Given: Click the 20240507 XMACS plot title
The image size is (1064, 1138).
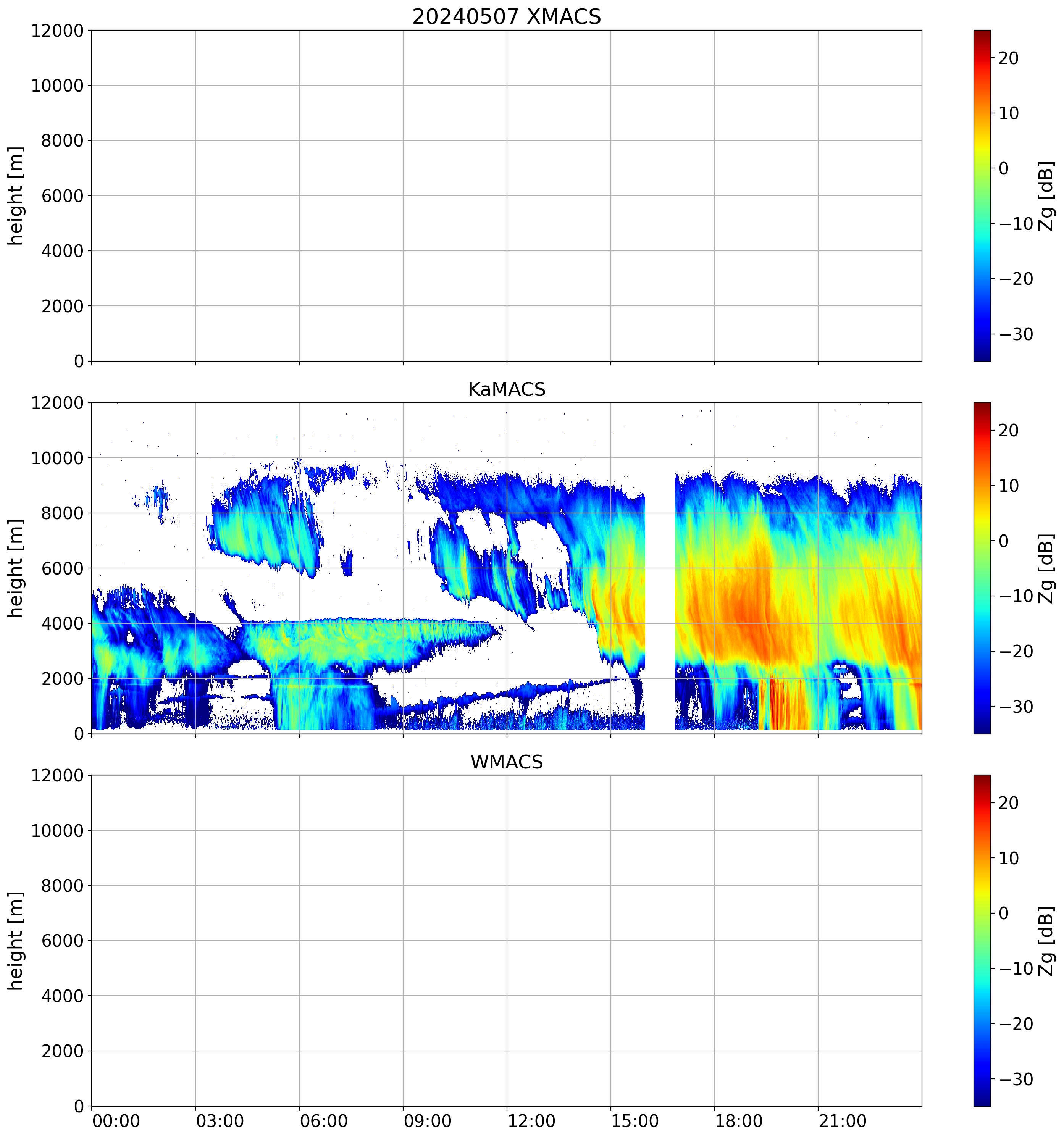Looking at the screenshot, I should tap(506, 16).
